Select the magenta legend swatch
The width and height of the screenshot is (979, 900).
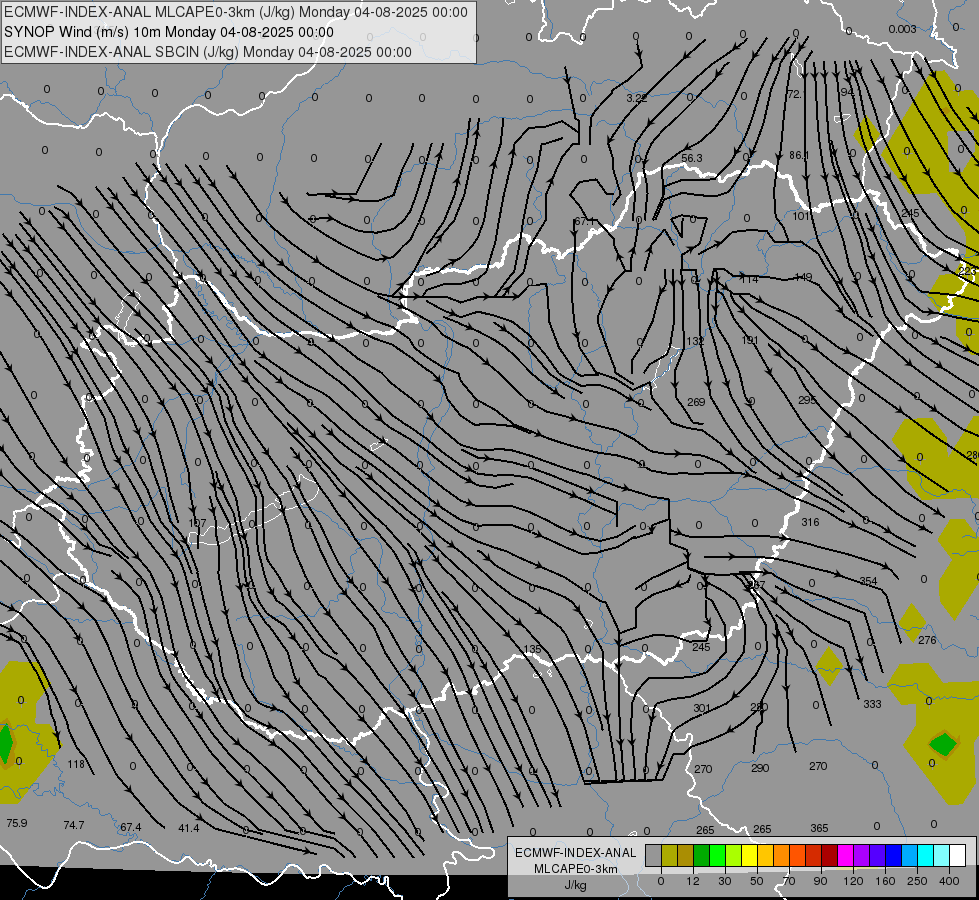[845, 855]
